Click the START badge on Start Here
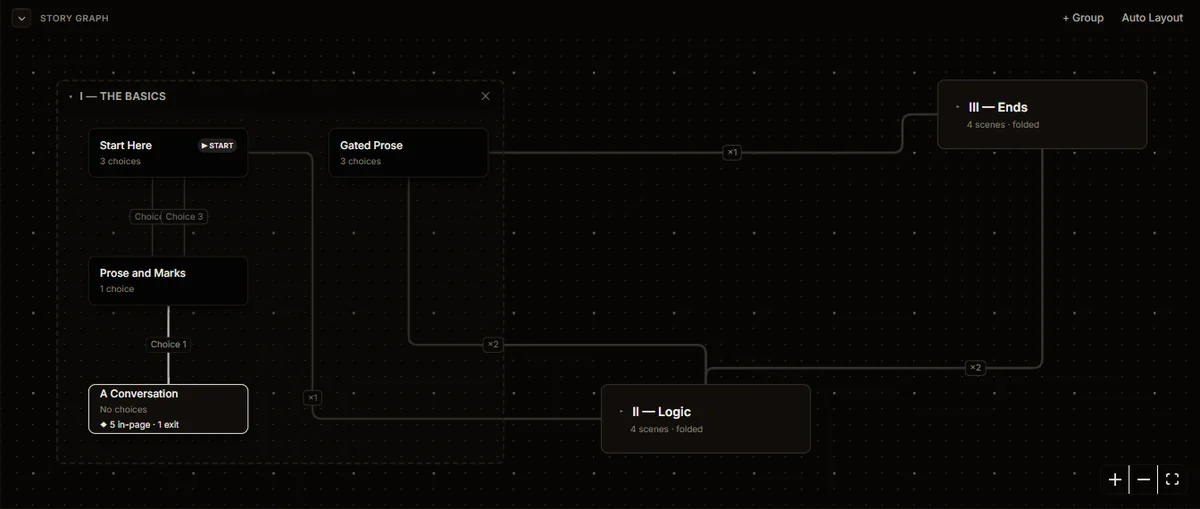Image resolution: width=1200 pixels, height=509 pixels. tap(217, 145)
